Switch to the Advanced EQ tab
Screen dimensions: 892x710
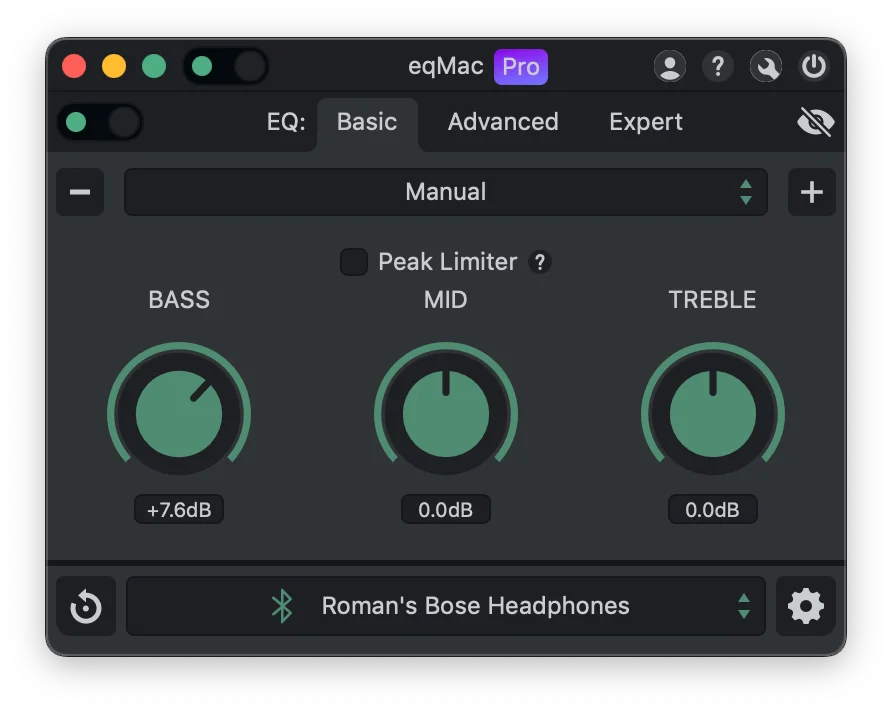(x=503, y=122)
